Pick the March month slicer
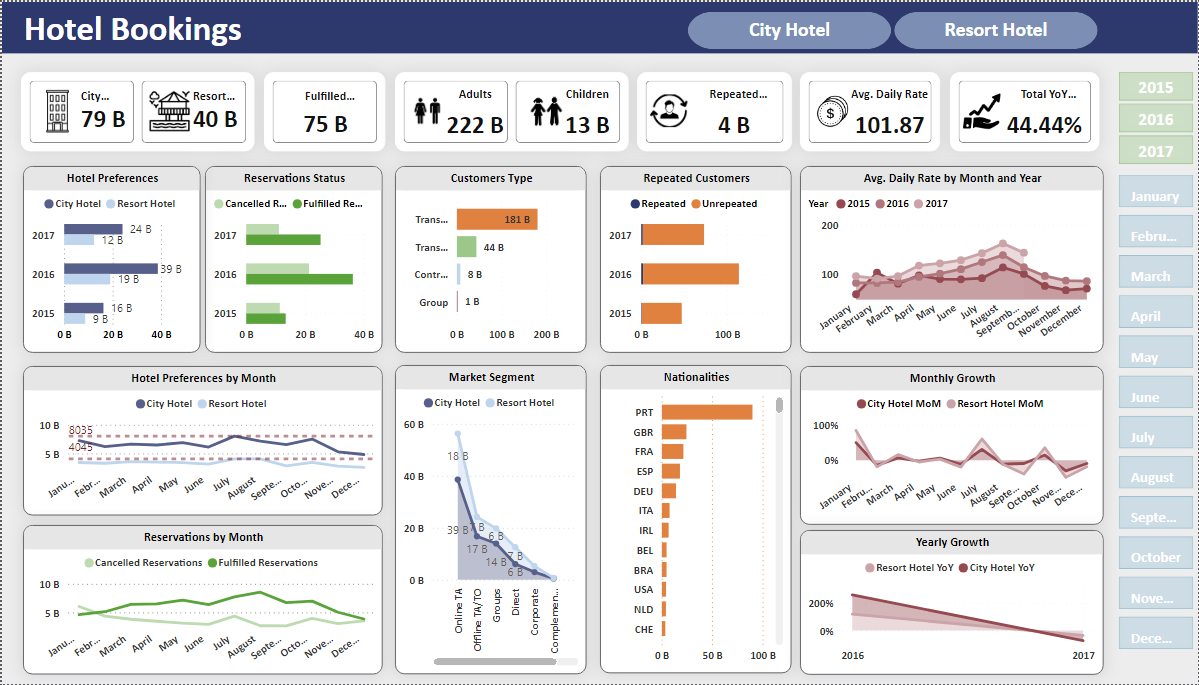Image resolution: width=1199 pixels, height=685 pixels. tap(1155, 271)
